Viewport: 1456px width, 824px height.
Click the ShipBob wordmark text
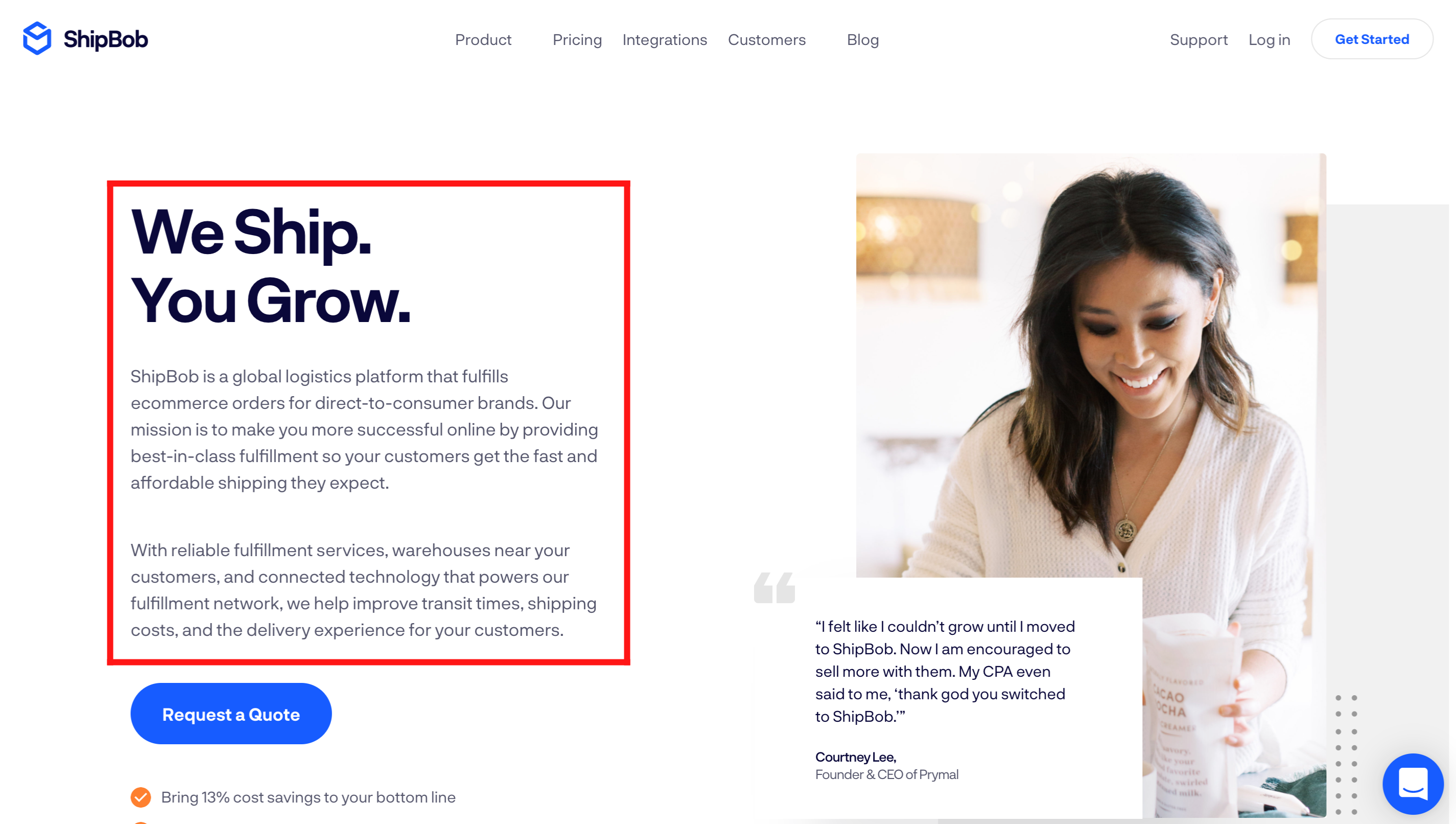105,39
